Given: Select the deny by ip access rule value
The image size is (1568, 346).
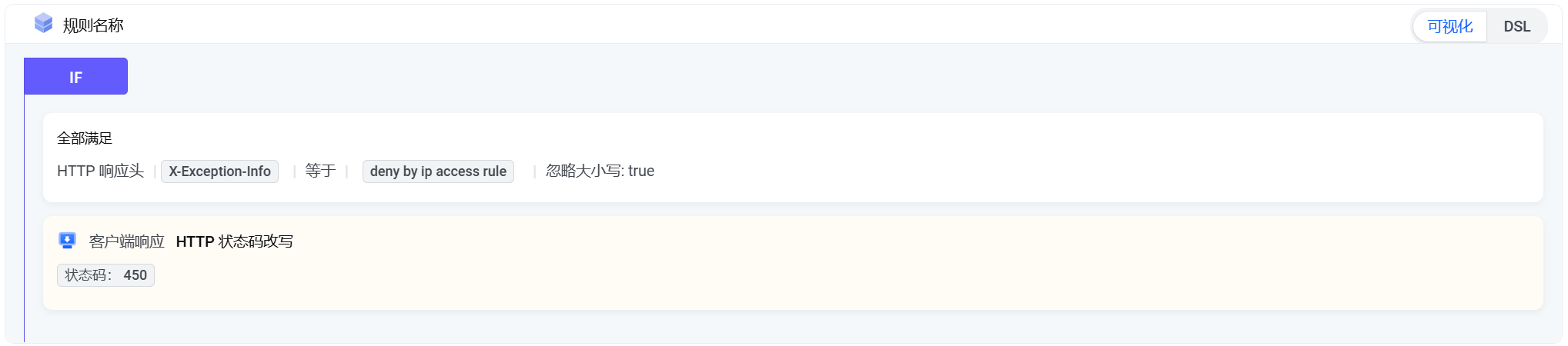Looking at the screenshot, I should point(438,171).
